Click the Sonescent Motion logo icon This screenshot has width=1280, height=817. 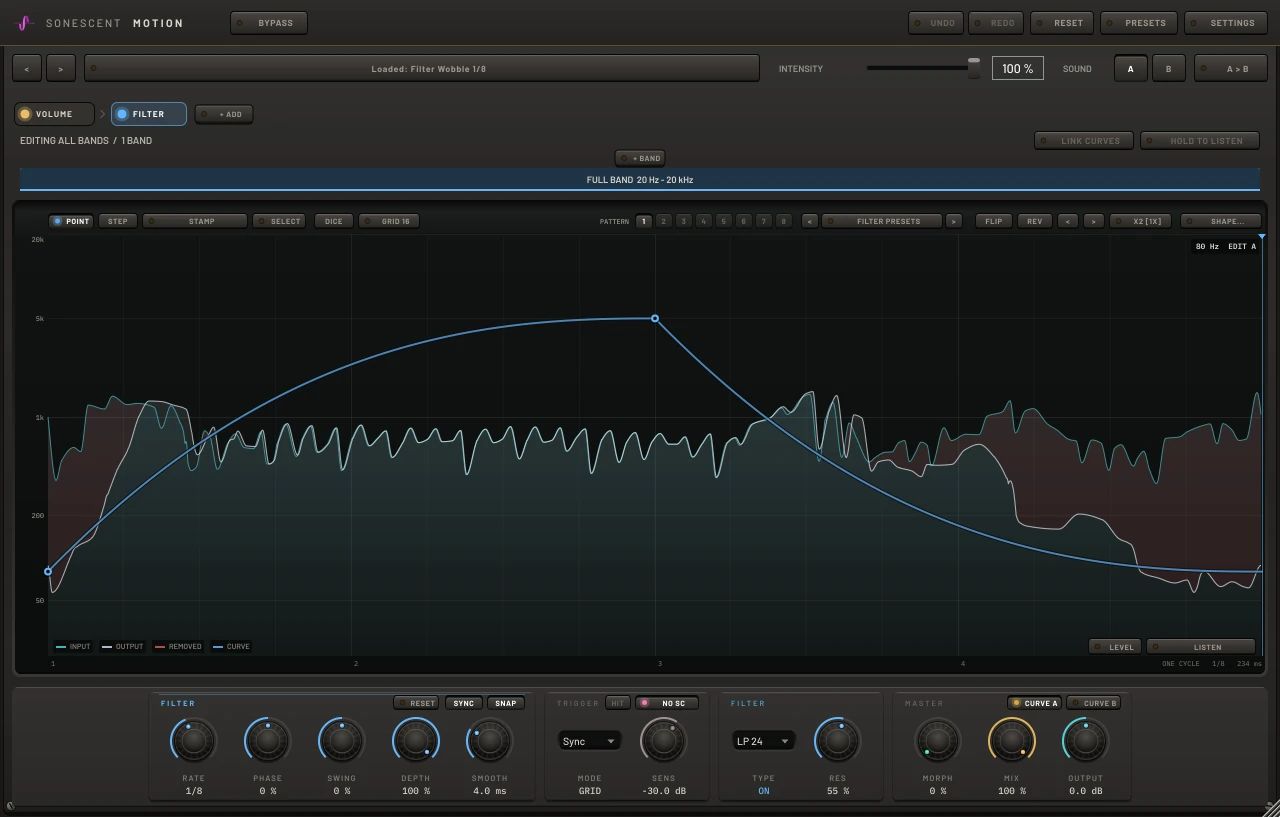26,22
